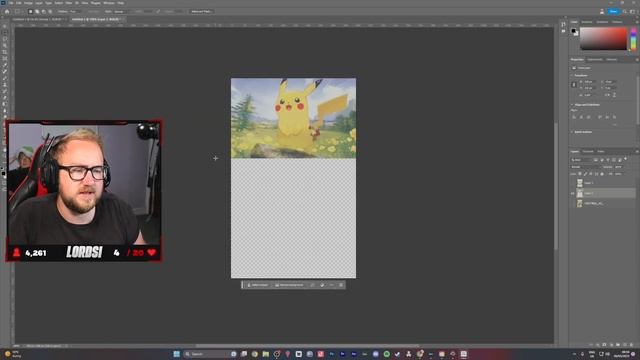Flip layer vertically in Transform section
The height and width of the screenshot is (360, 640).
[614, 95]
